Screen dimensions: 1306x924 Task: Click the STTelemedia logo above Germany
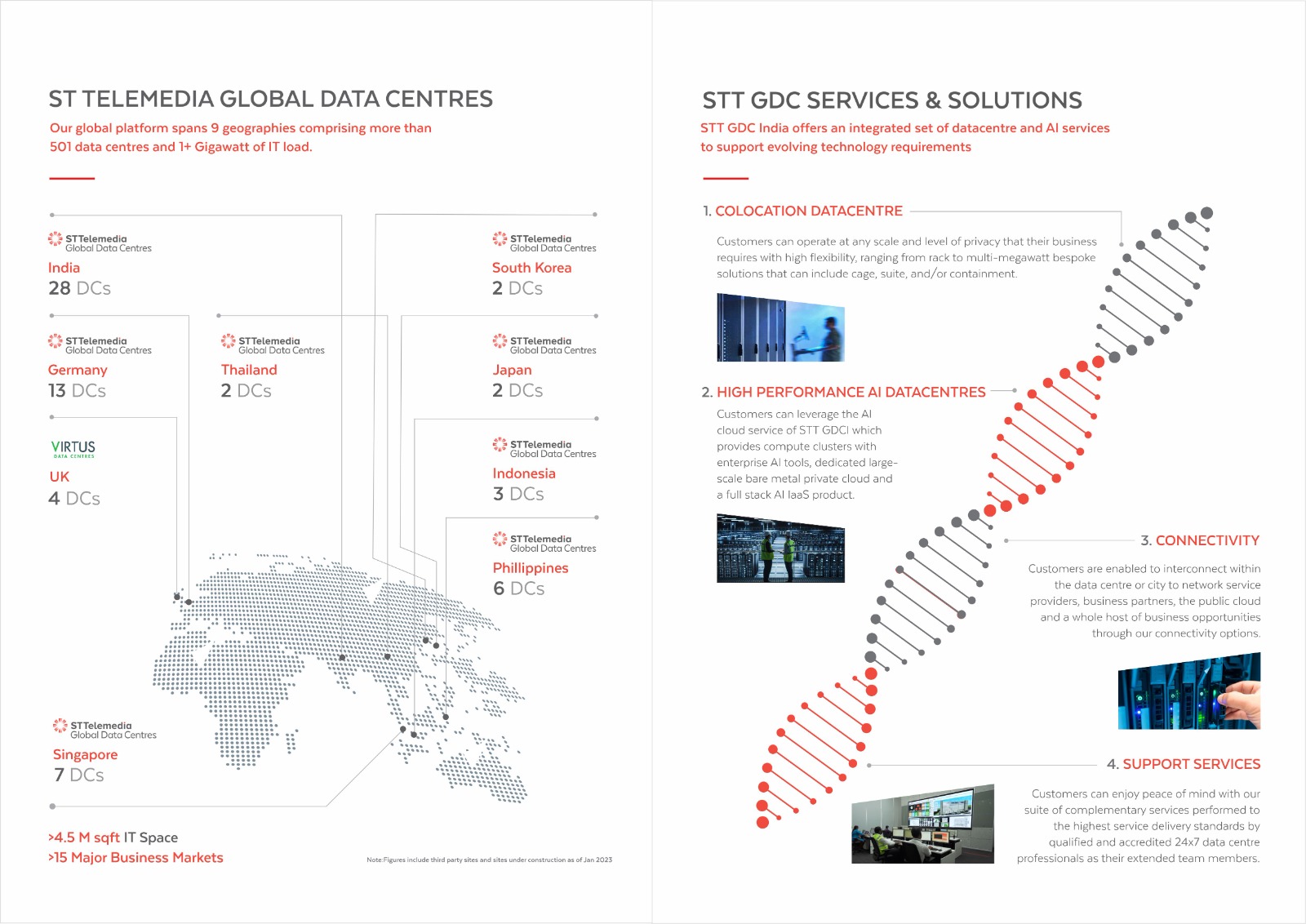point(100,344)
